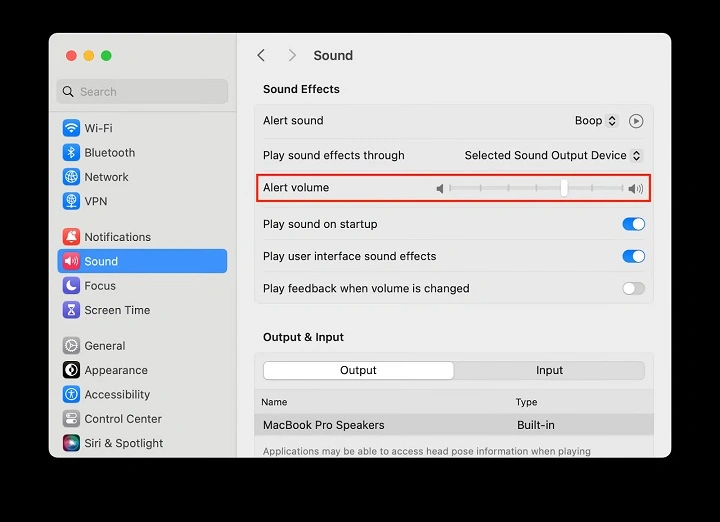Switch to the Input tab

[x=549, y=370]
